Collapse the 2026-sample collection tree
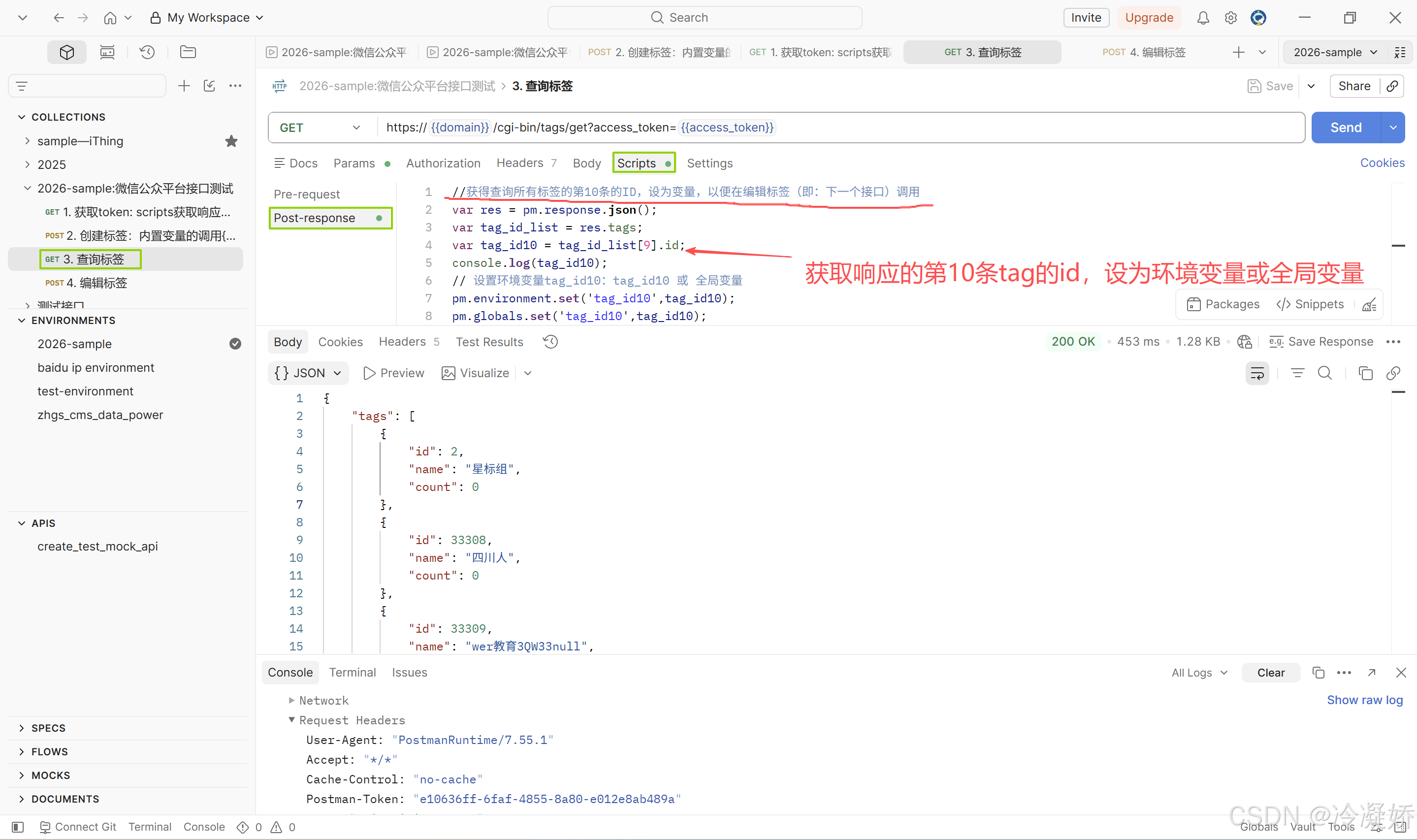The width and height of the screenshot is (1417, 840). [27, 188]
